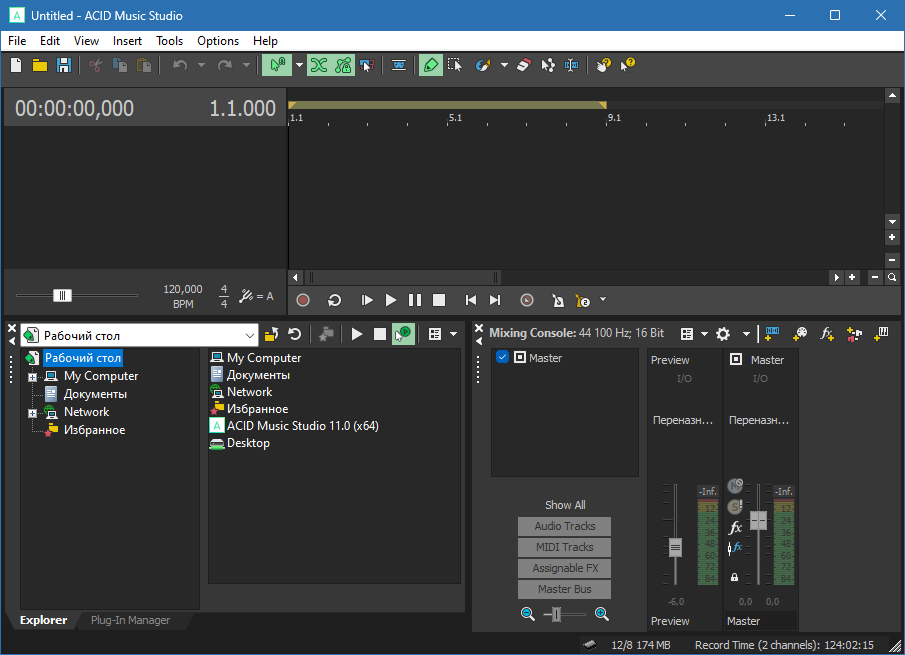The image size is (905, 655).
Task: Select the Erase tool icon
Action: click(523, 65)
